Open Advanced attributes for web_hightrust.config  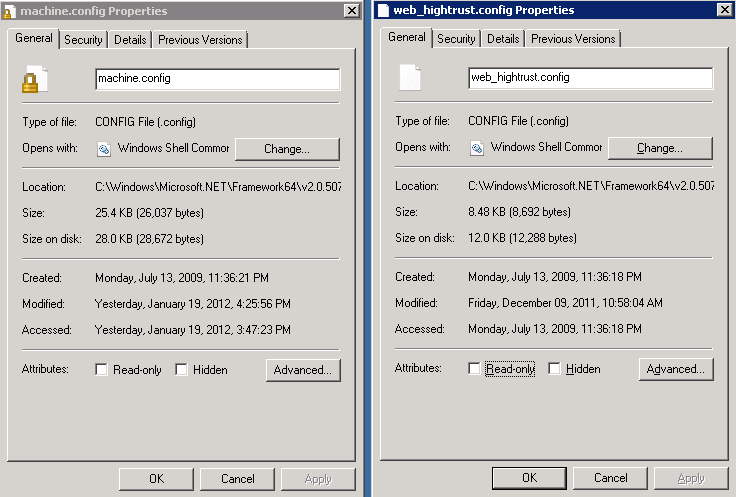676,369
